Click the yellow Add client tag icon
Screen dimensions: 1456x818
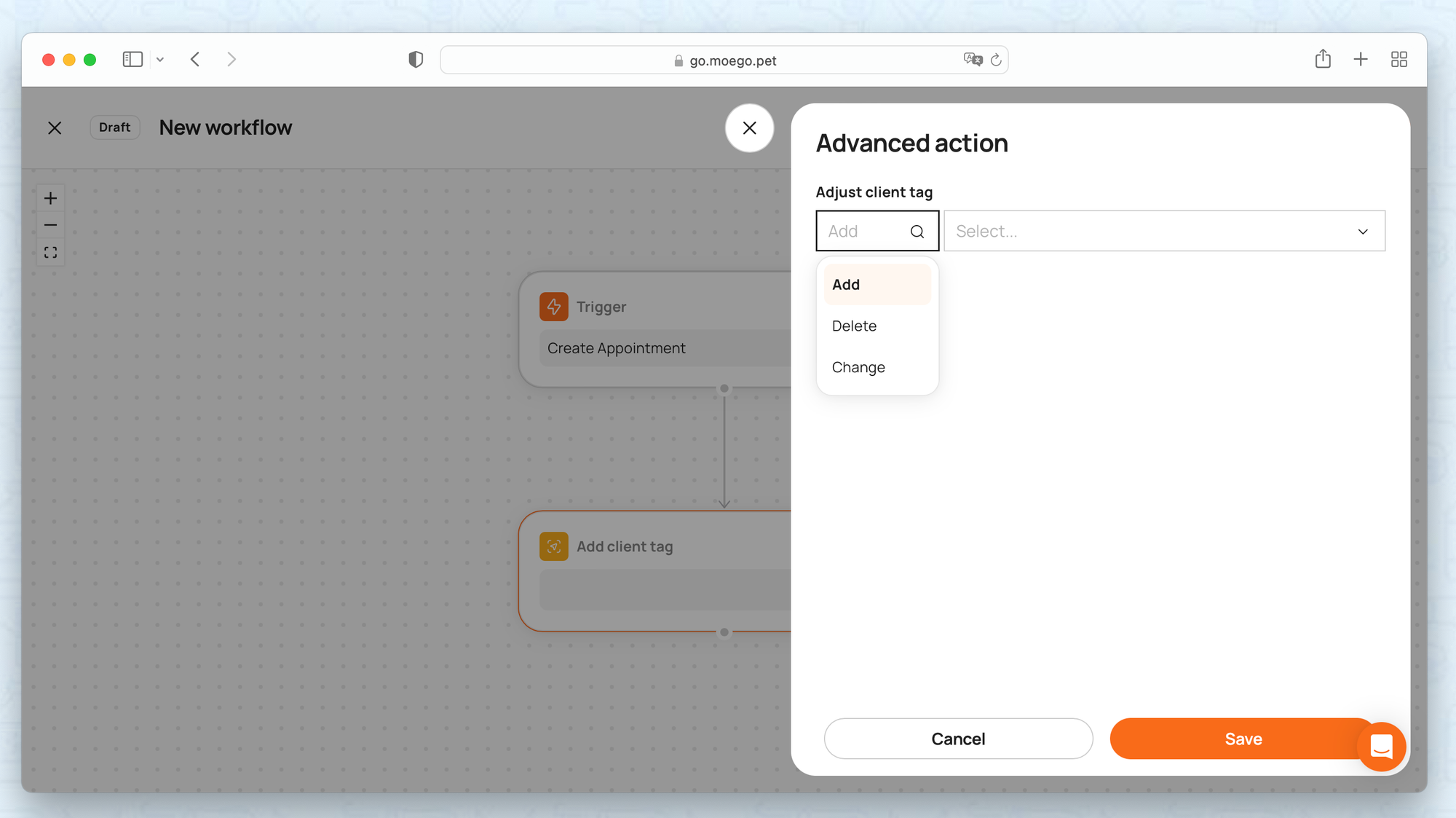553,546
